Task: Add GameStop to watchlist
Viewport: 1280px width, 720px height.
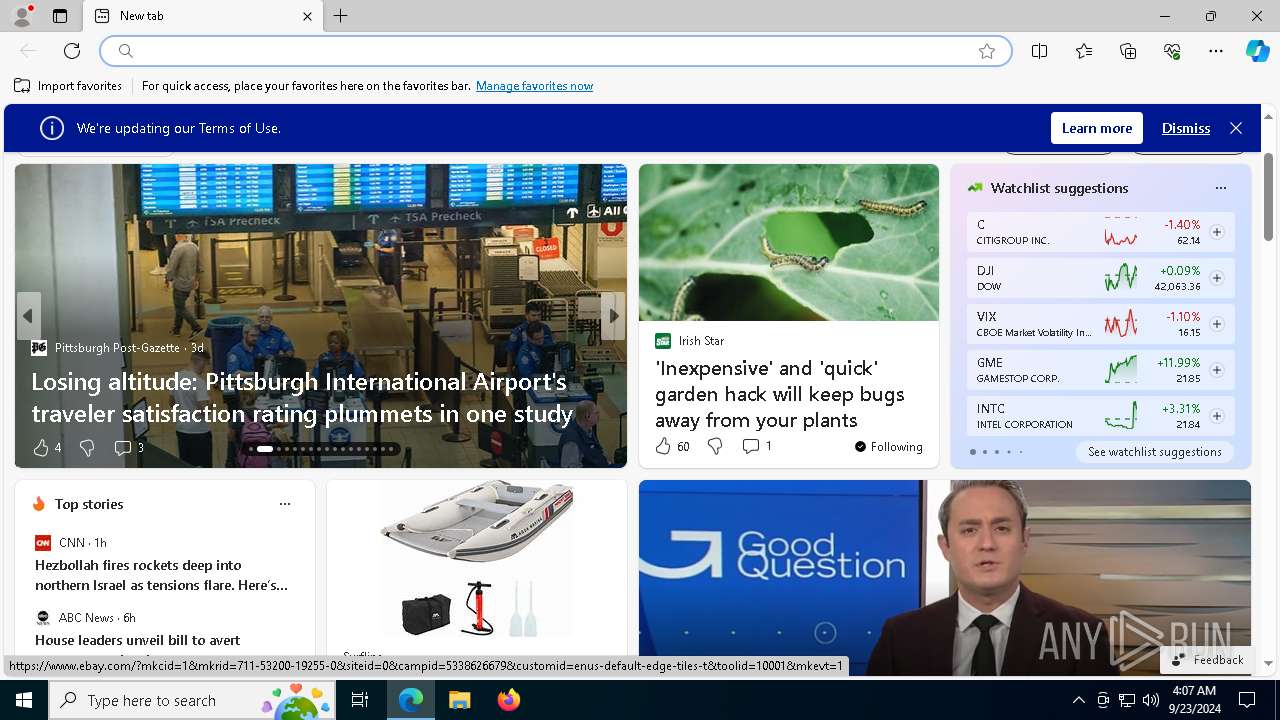Action: tap(1217, 370)
